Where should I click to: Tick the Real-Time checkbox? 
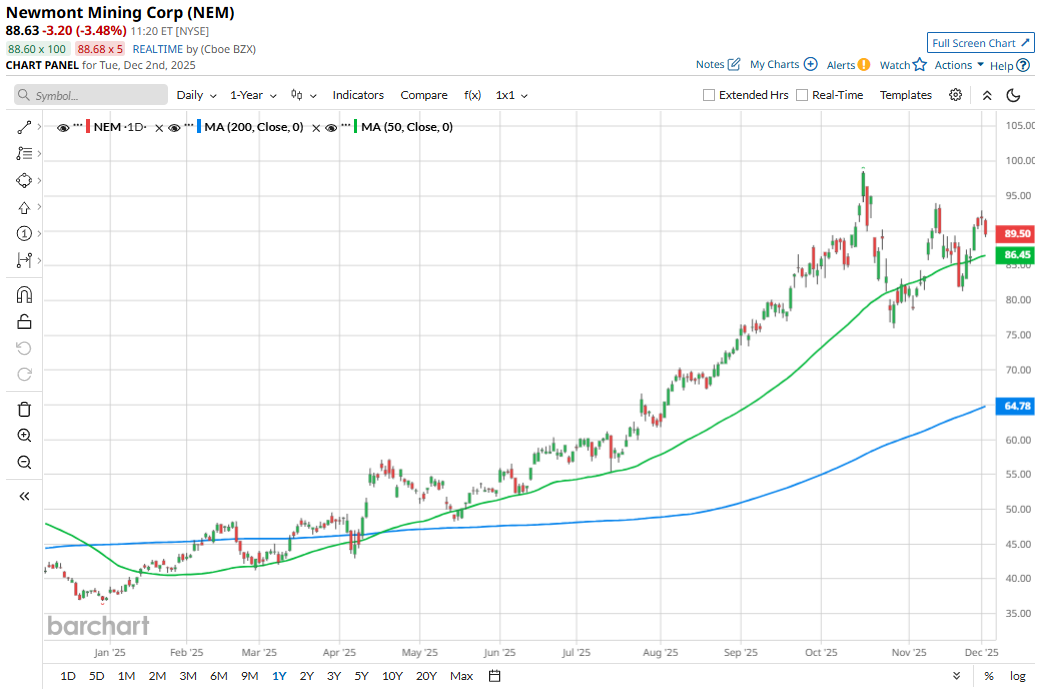[801, 95]
